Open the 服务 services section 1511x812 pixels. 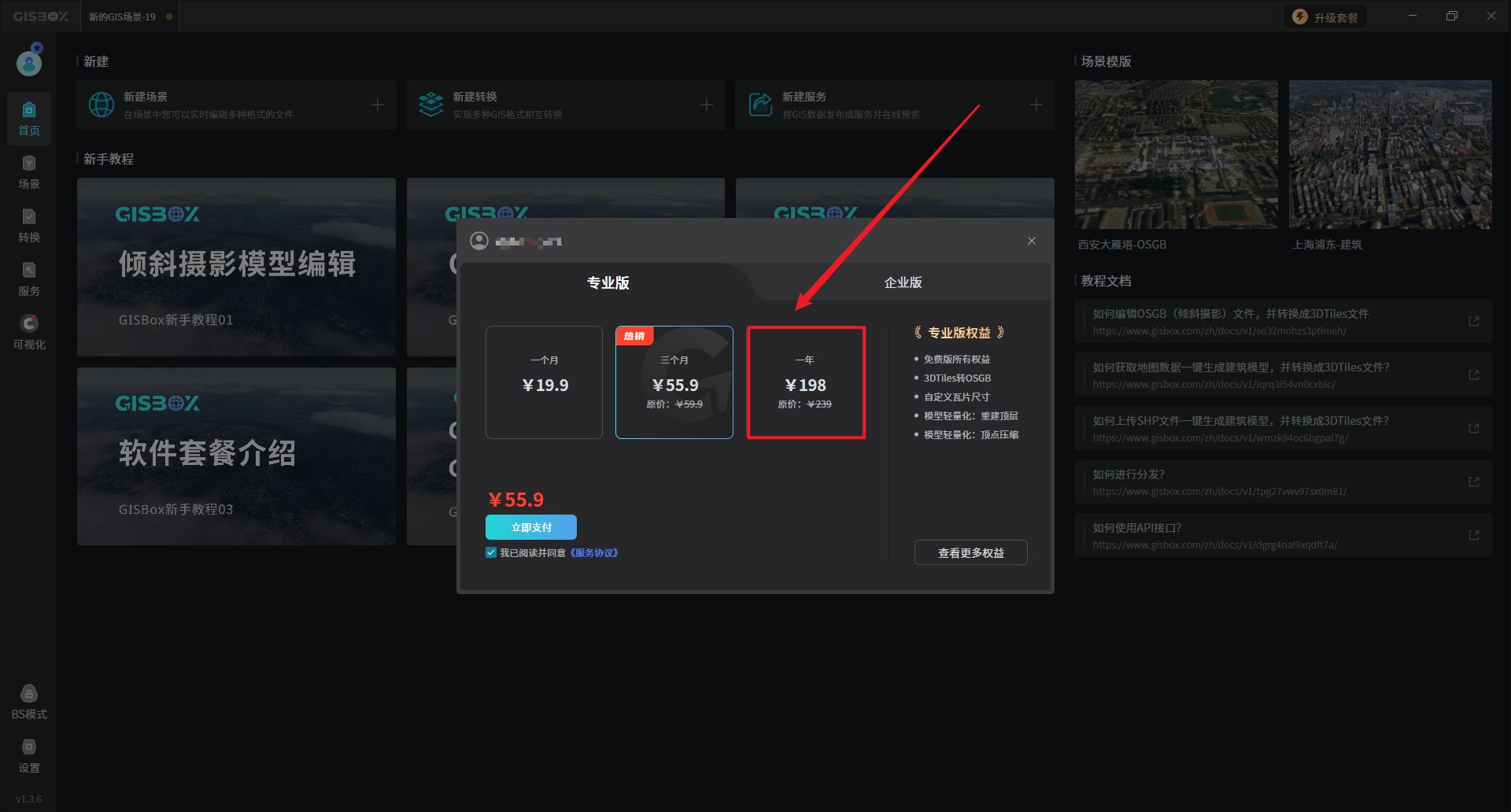point(29,279)
